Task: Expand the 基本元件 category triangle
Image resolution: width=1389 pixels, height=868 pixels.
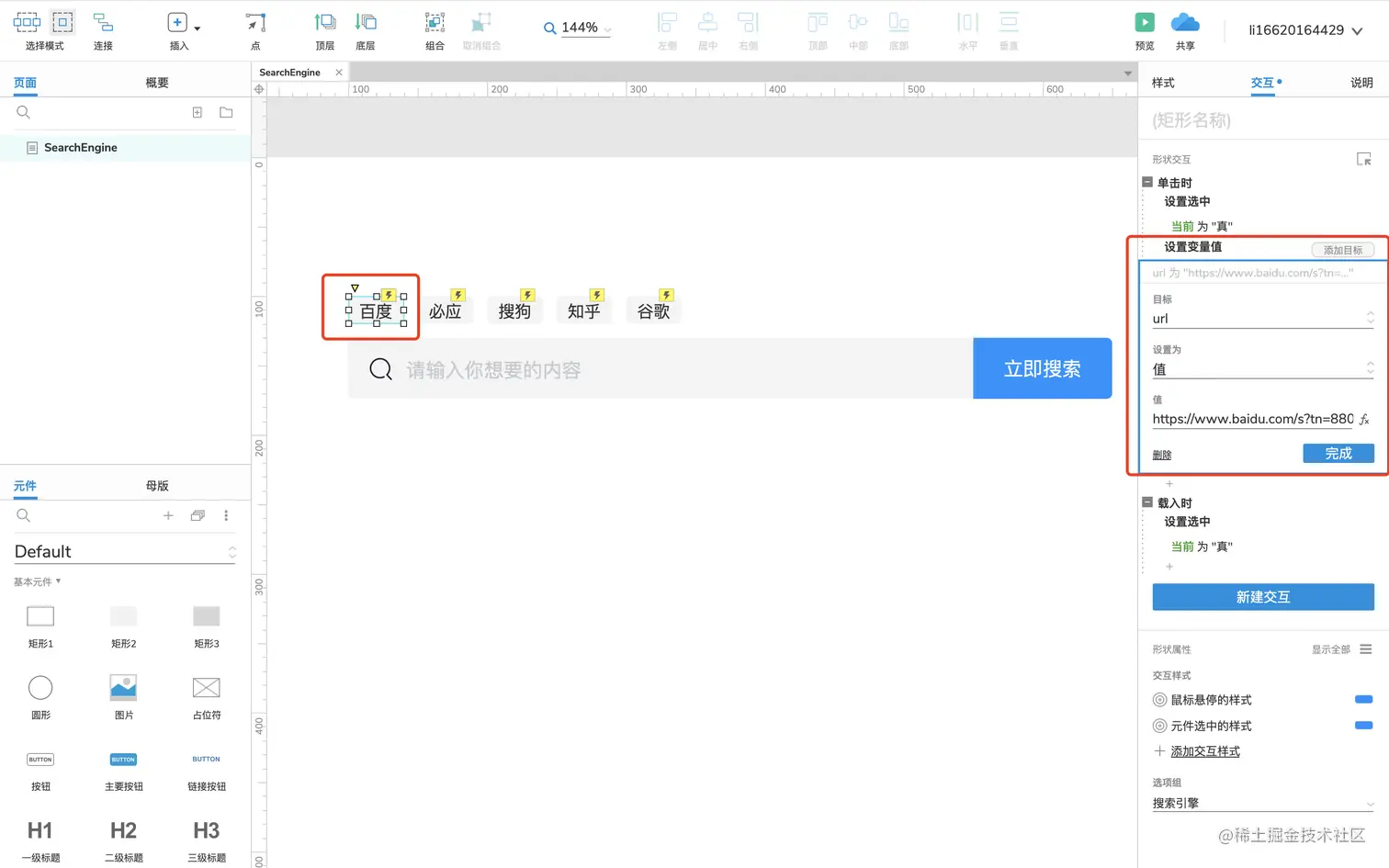Action: (x=58, y=581)
